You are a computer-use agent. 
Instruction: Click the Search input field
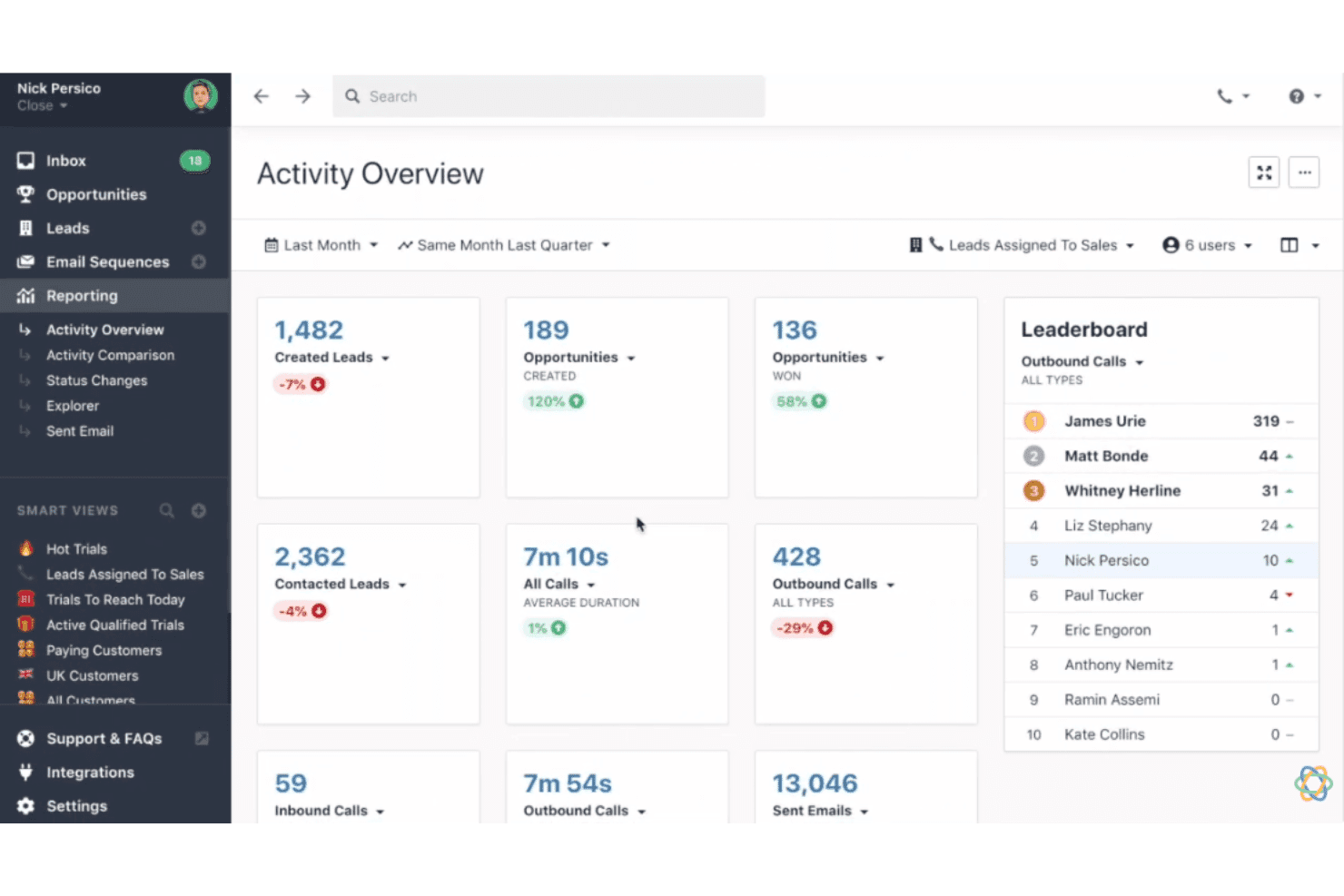pos(548,96)
